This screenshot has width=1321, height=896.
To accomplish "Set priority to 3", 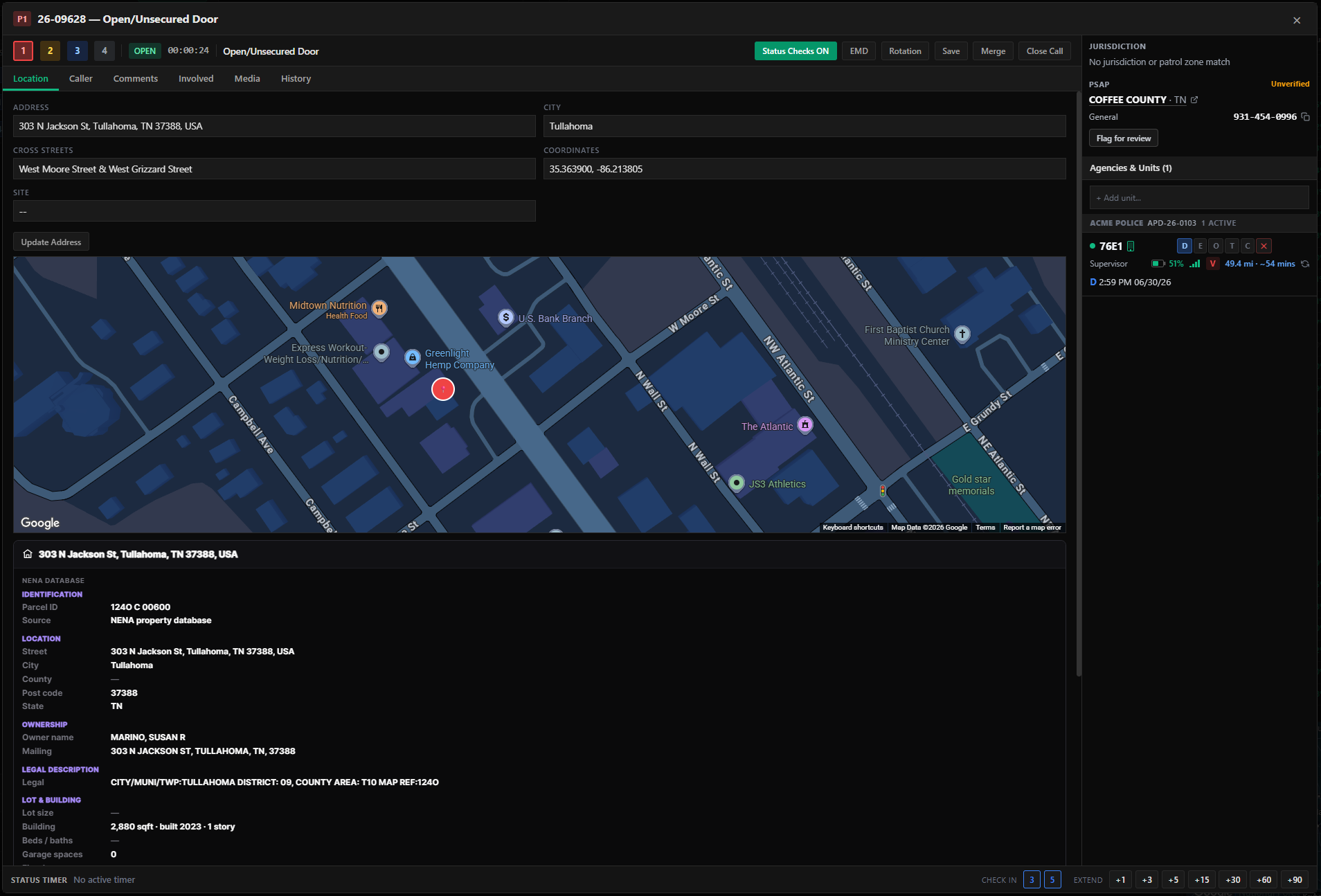I will (x=77, y=51).
